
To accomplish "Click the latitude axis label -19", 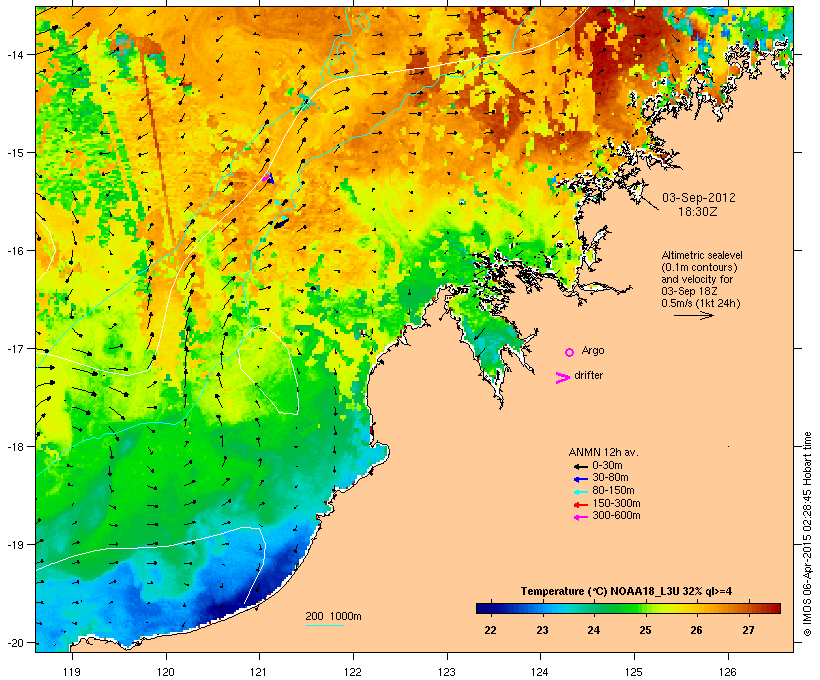I will pos(14,545).
